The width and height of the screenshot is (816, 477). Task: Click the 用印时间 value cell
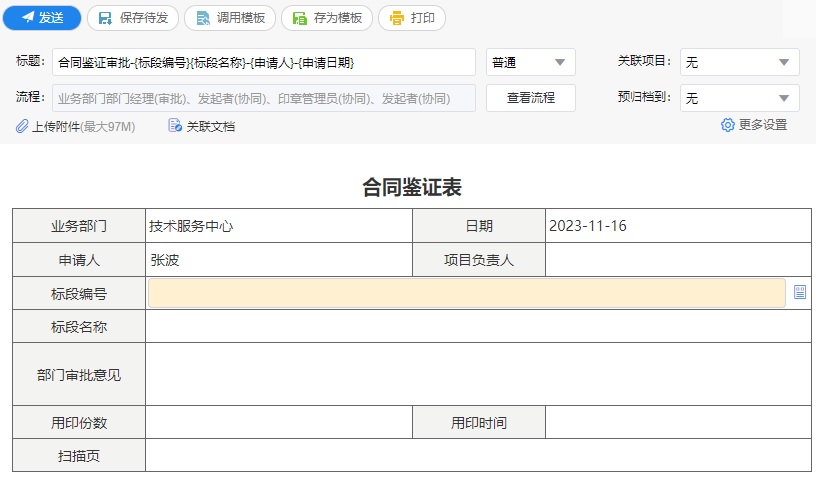678,422
